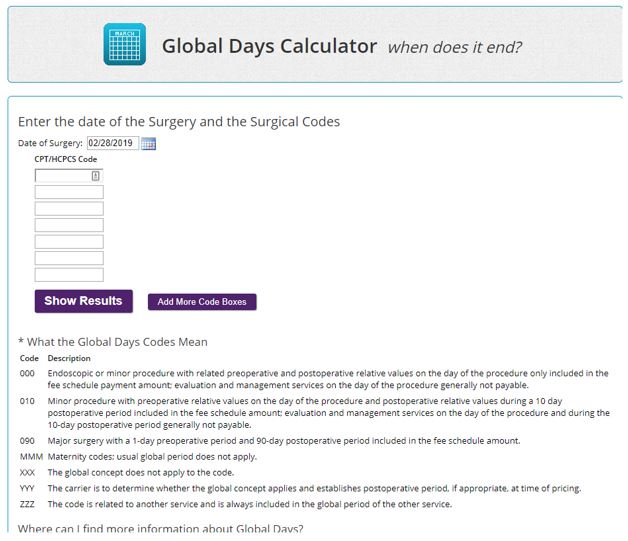
Task: Click the fifth CPT/HCPCS code box
Action: [x=69, y=242]
